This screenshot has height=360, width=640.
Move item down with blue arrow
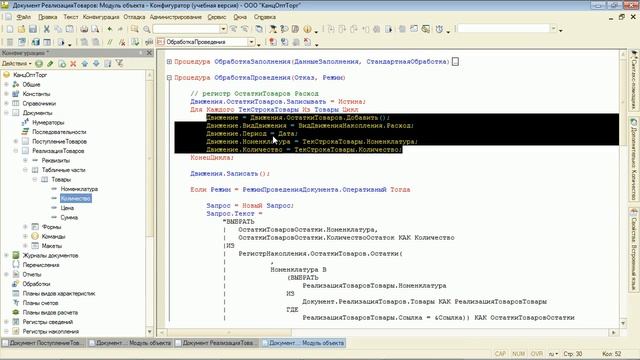(x=96, y=63)
